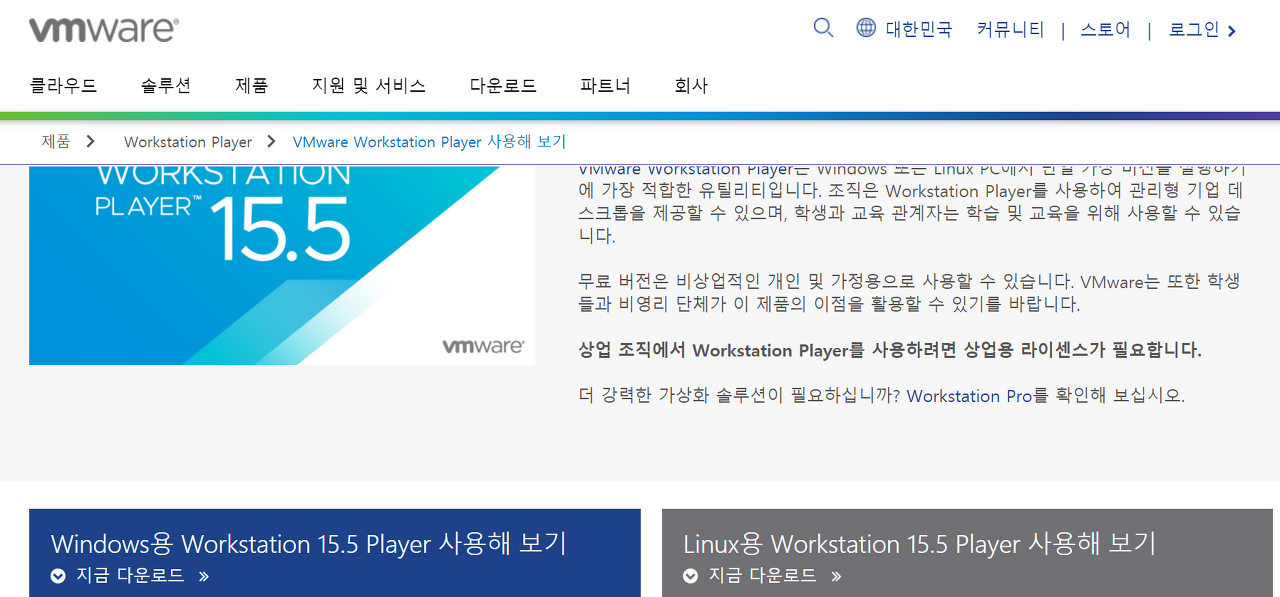Click the paragraph starting 무료 버전은

click(x=910, y=293)
